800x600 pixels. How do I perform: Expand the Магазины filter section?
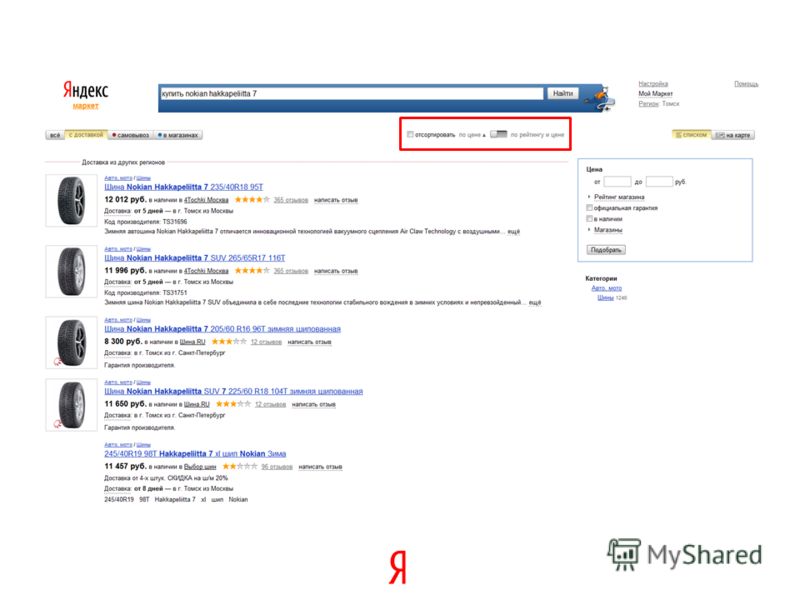click(x=608, y=230)
